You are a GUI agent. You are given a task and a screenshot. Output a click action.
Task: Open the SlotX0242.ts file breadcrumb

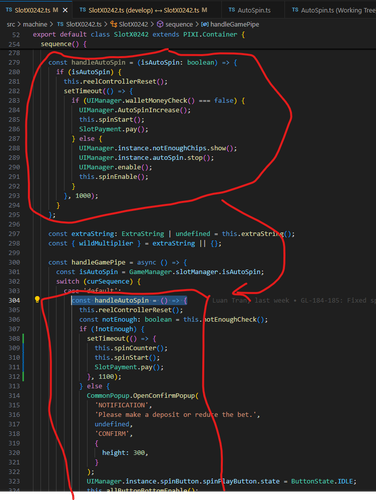click(84, 24)
